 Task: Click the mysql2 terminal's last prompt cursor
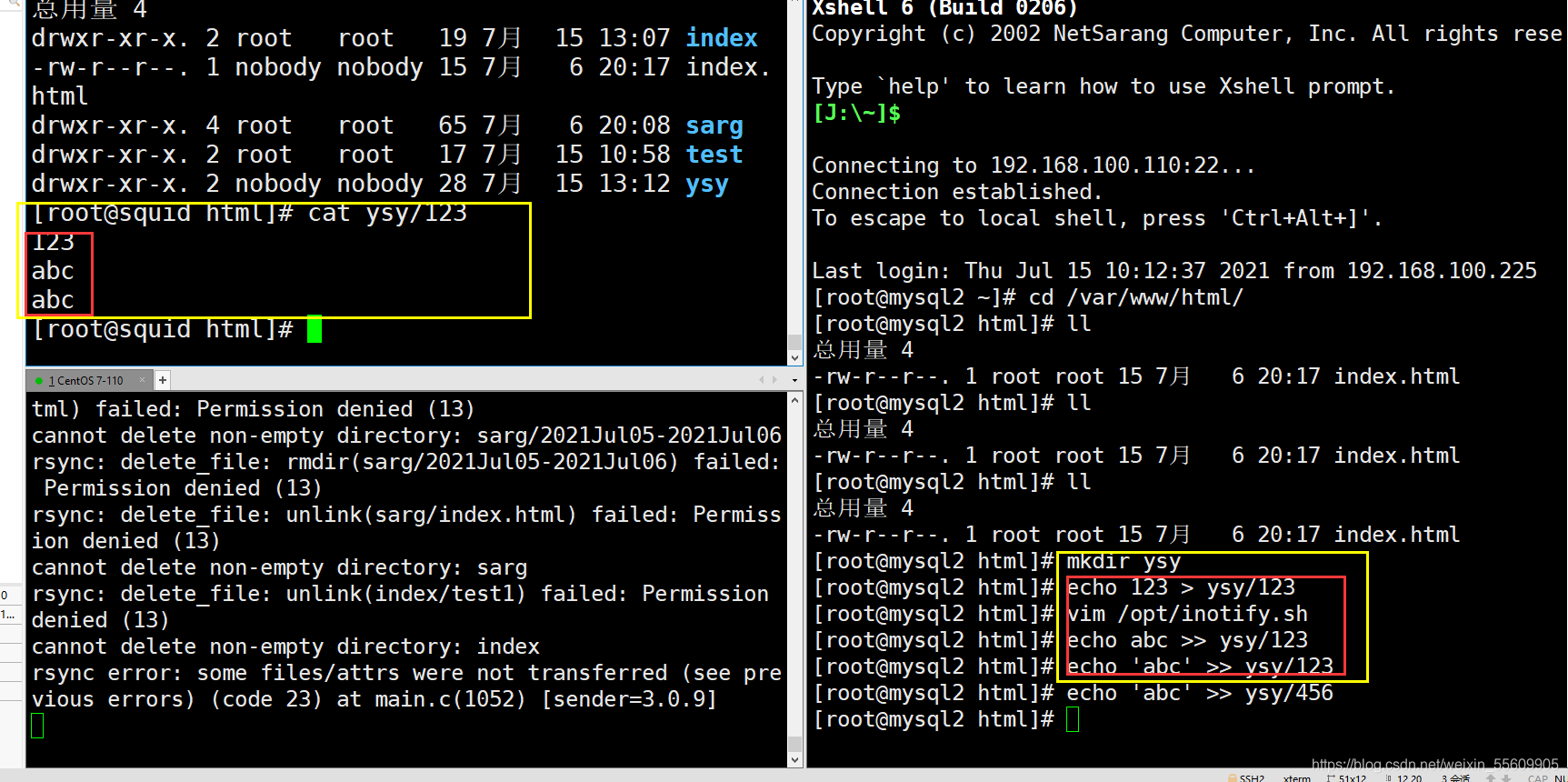point(1073,720)
